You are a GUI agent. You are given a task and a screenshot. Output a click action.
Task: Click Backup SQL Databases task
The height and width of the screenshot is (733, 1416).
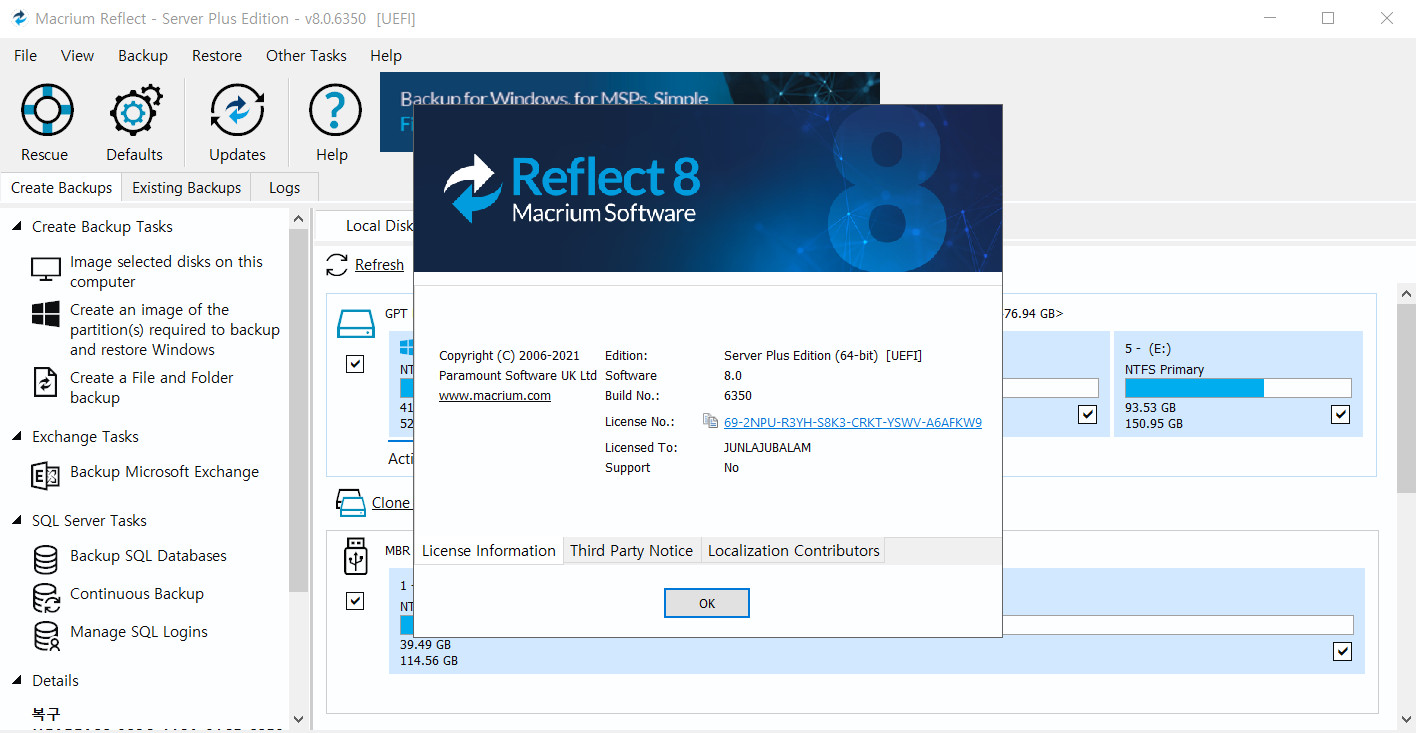tap(148, 556)
